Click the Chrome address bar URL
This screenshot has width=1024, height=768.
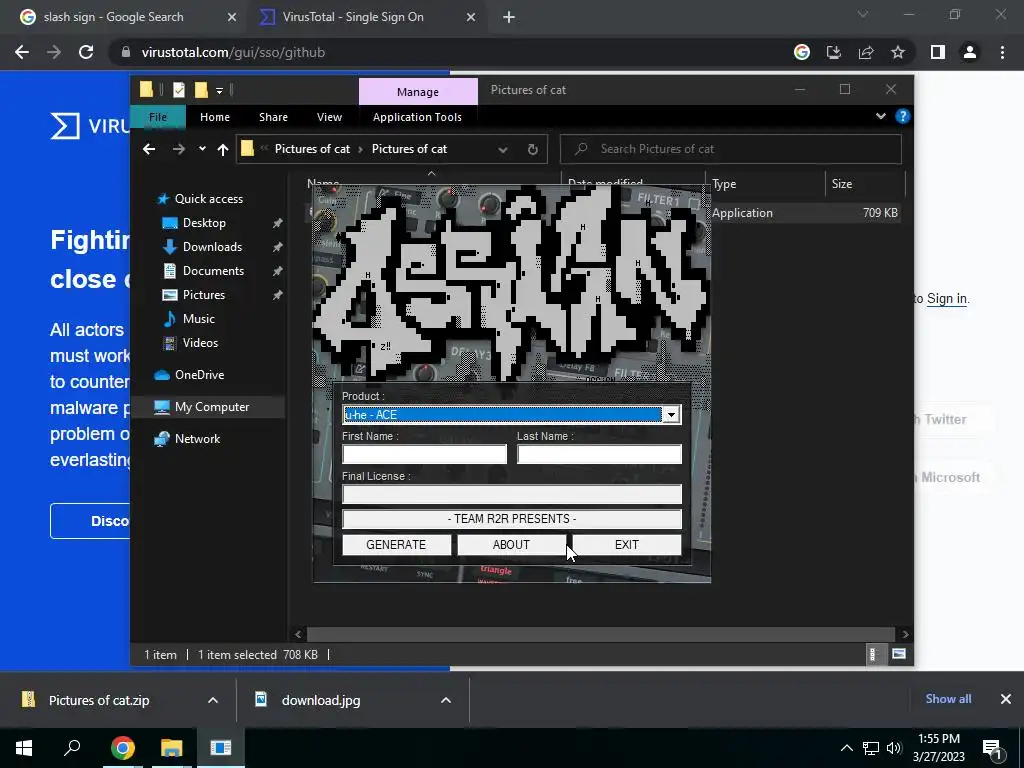pos(233,52)
